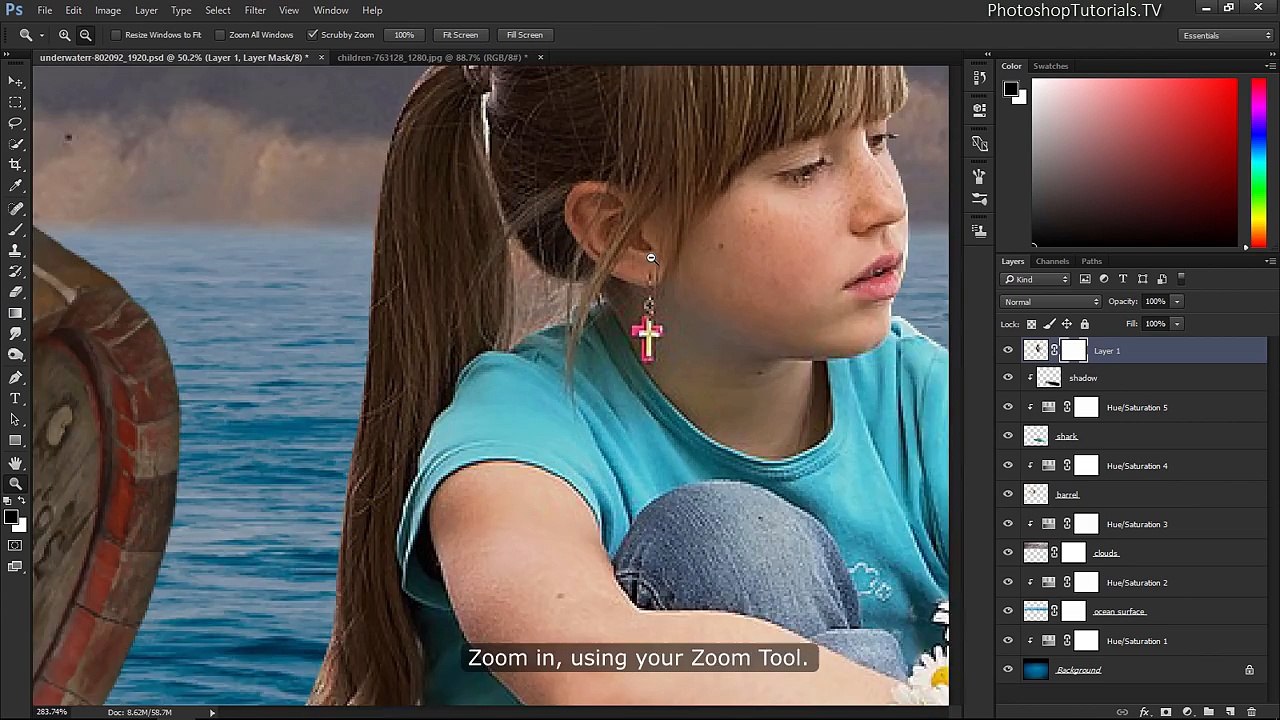The height and width of the screenshot is (720, 1280).
Task: Click the Fill Screen button
Action: [524, 35]
